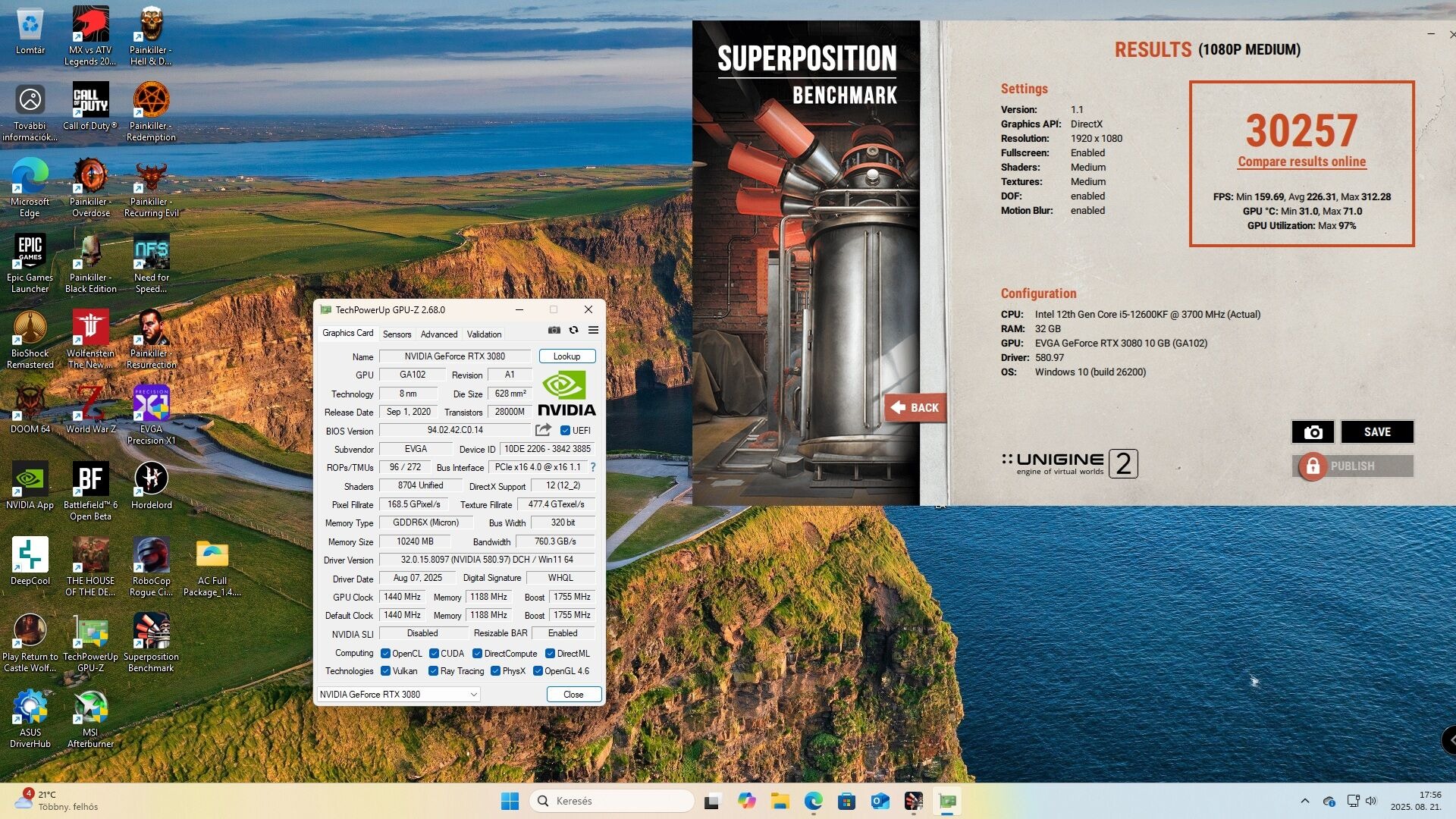Click the Lookup button
Screen dimensions: 1456x819
click(x=566, y=356)
